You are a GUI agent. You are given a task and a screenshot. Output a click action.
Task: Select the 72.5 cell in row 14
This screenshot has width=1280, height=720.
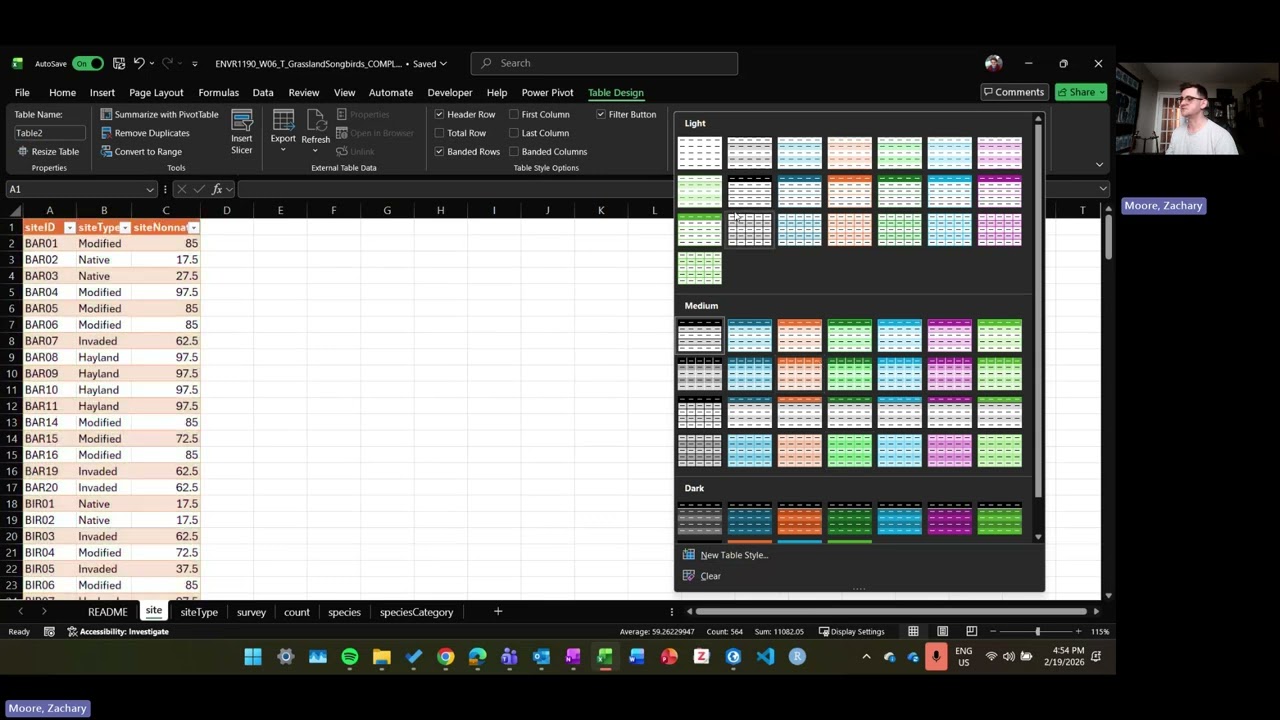click(165, 438)
